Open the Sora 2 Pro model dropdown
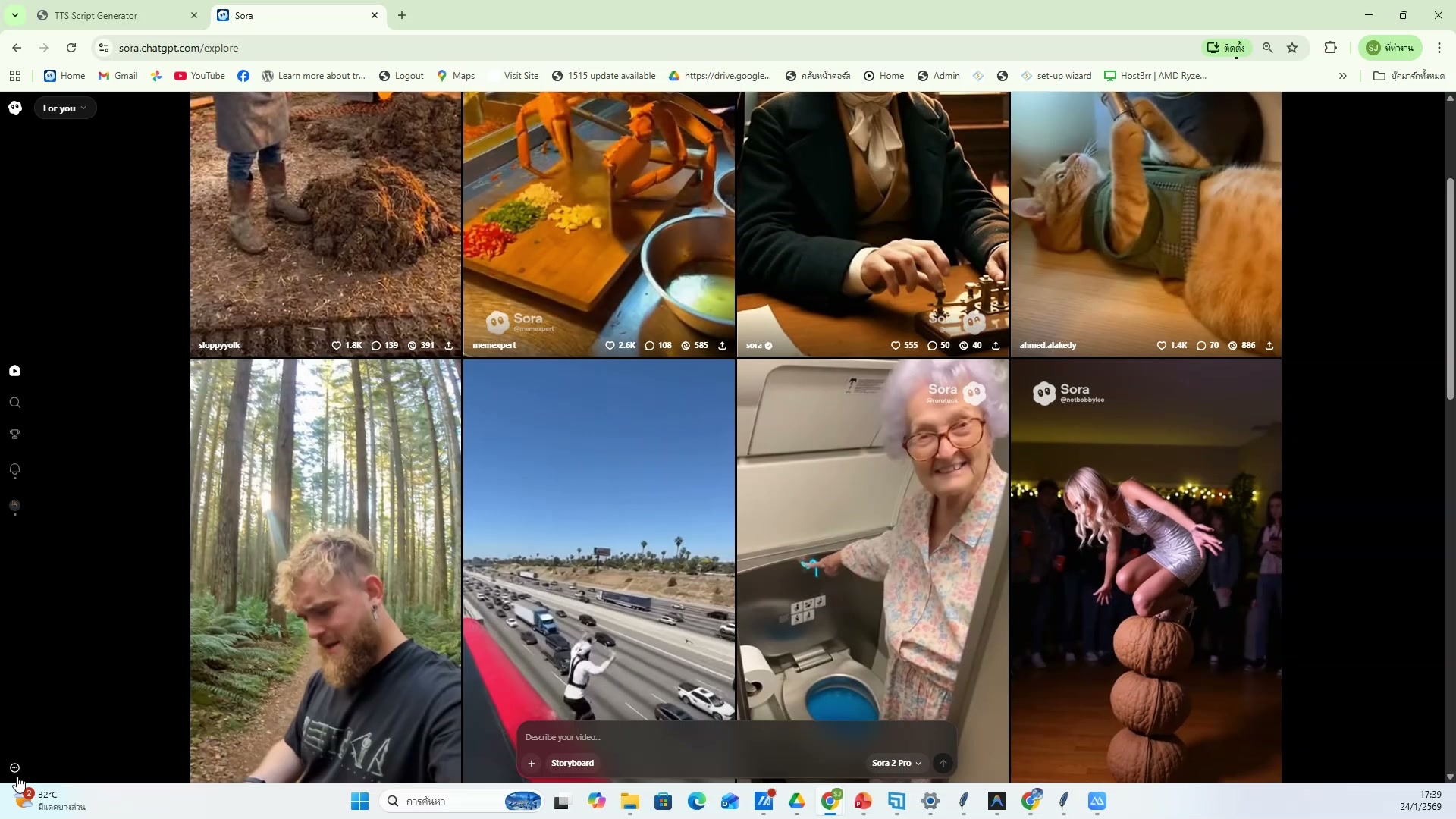This screenshot has height=819, width=1456. point(896,764)
